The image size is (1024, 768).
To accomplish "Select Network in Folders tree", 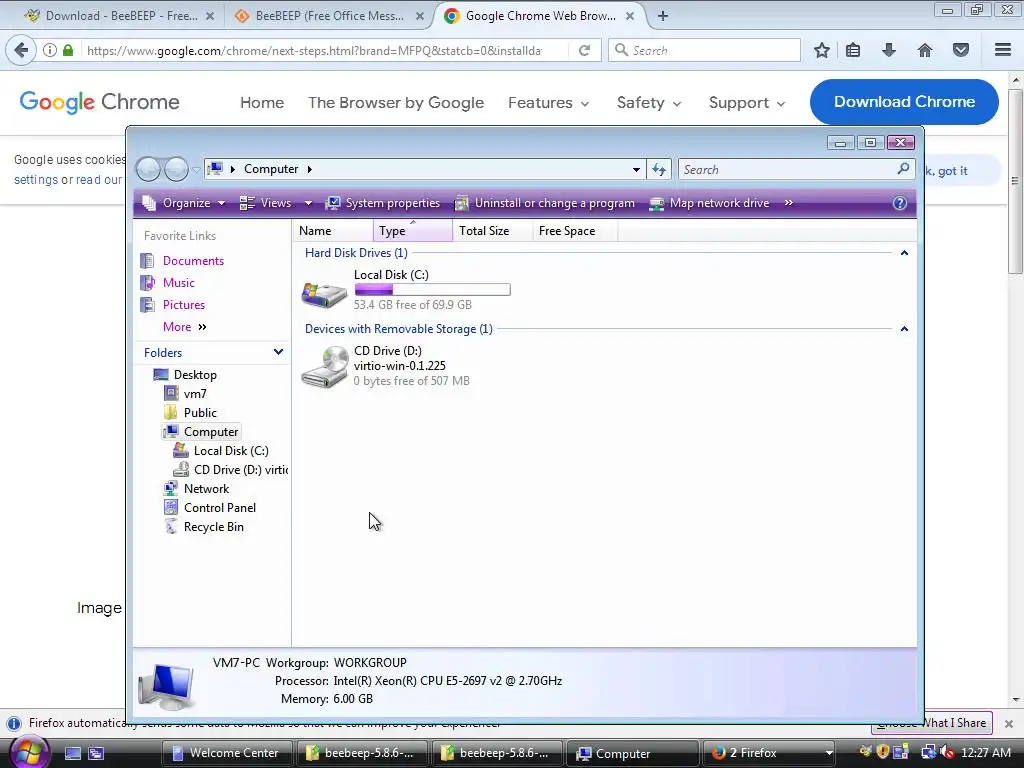I will (x=197, y=488).
